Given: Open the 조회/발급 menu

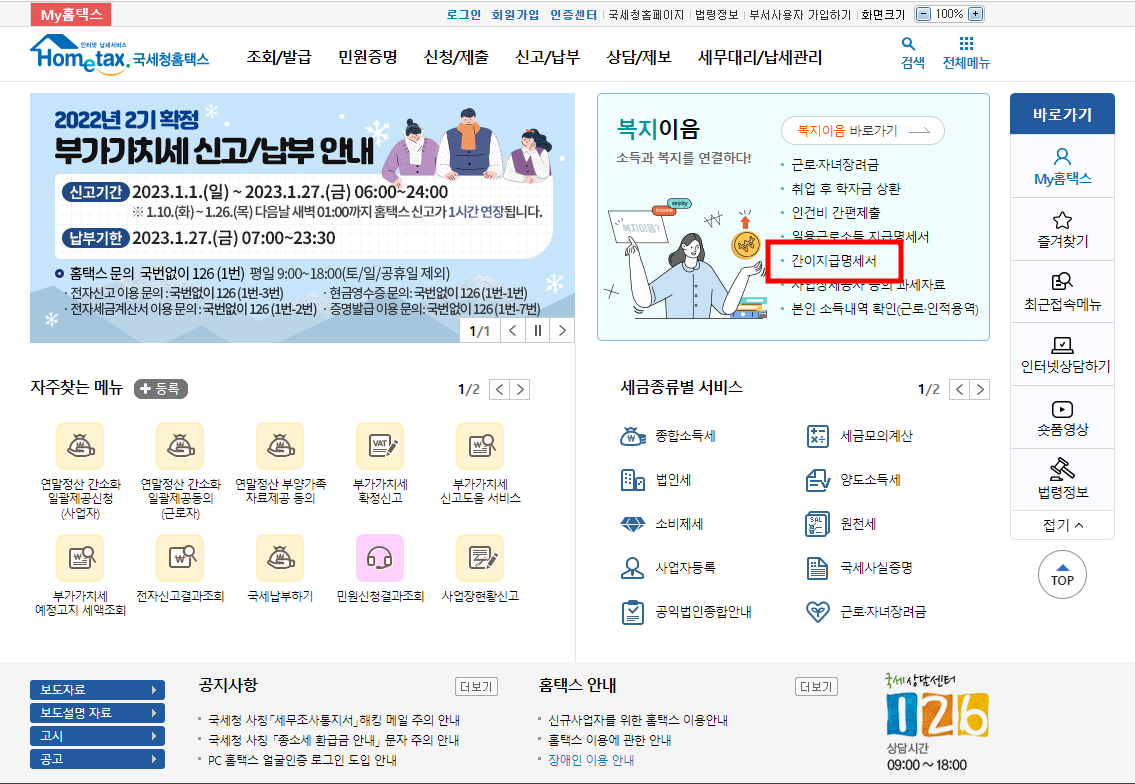Looking at the screenshot, I should click(279, 57).
